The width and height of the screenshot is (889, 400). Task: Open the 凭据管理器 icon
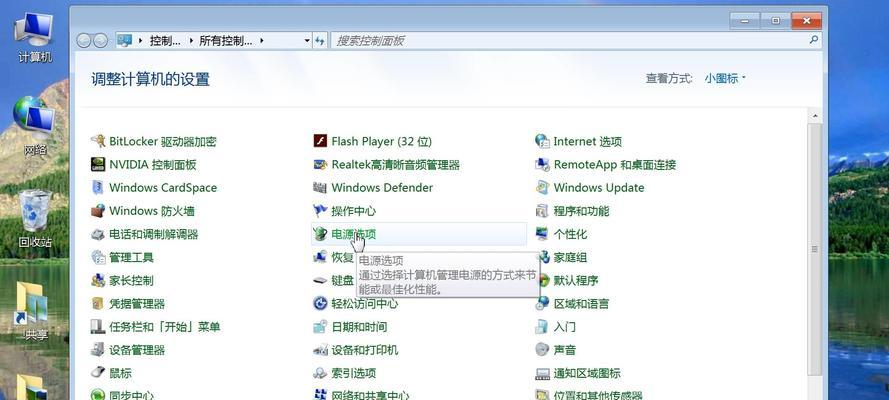[98, 304]
